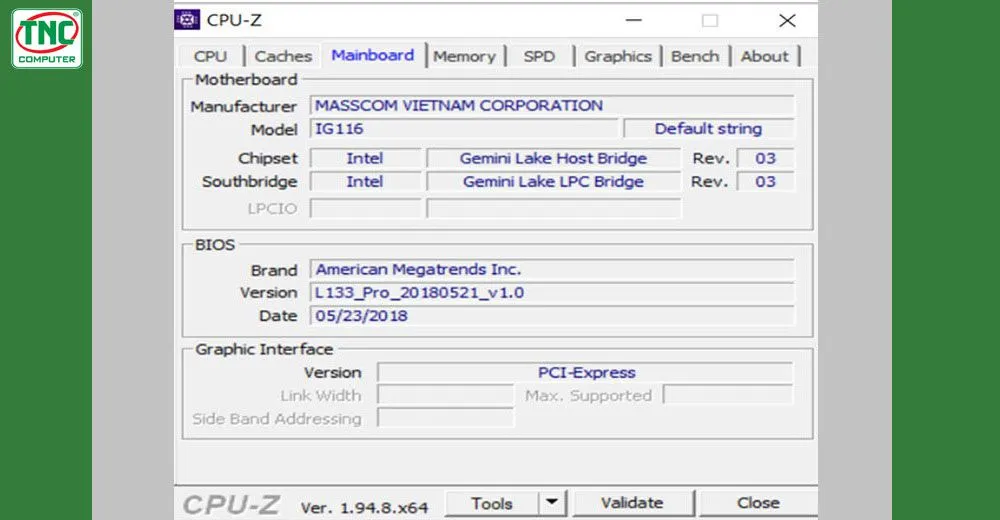
Task: Switch to the CPU tab
Action: pos(210,56)
